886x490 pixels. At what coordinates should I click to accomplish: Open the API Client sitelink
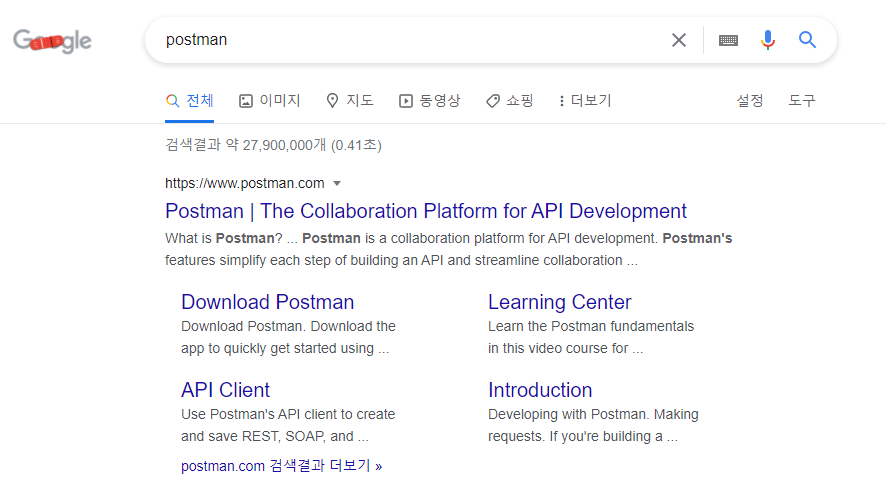click(225, 390)
